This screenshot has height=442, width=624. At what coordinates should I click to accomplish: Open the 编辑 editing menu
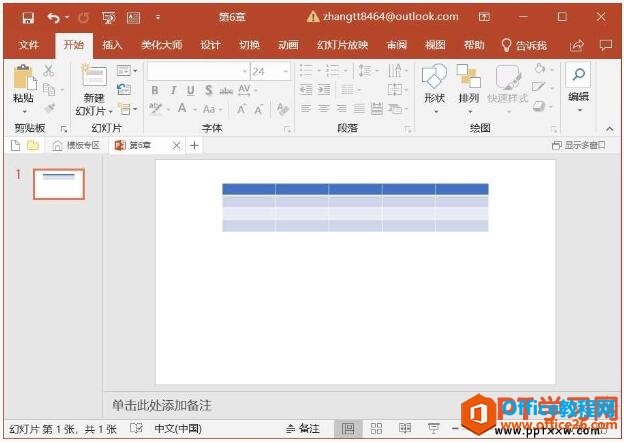coord(578,89)
